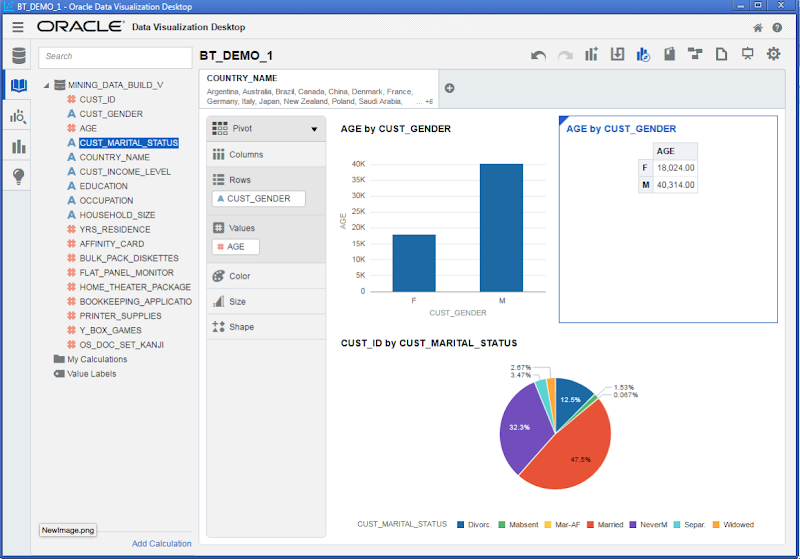Image resolution: width=800 pixels, height=559 pixels.
Task: Click the Married legend color swatch
Action: [x=590, y=525]
